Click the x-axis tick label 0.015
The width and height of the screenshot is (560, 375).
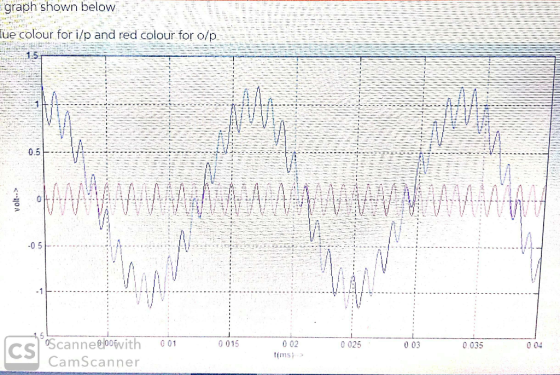click(229, 344)
